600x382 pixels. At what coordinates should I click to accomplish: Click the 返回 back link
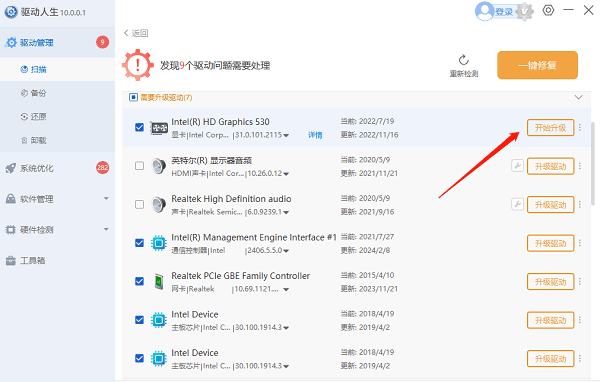point(136,33)
